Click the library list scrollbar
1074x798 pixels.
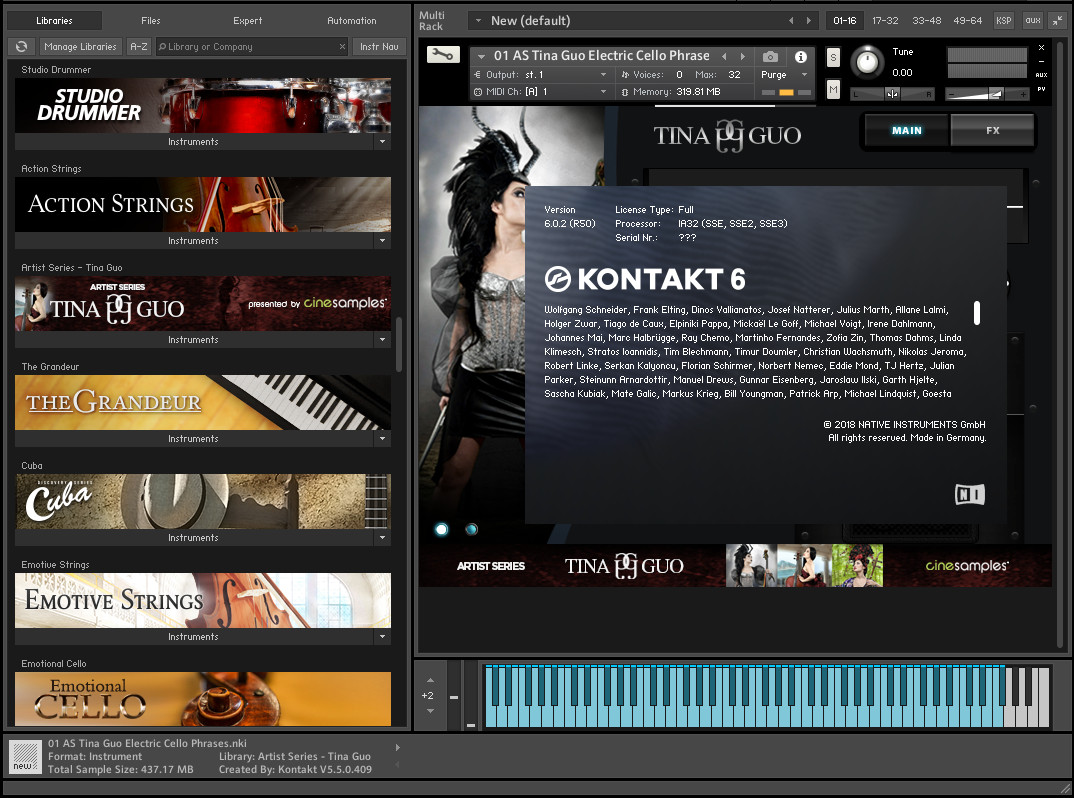click(x=399, y=345)
